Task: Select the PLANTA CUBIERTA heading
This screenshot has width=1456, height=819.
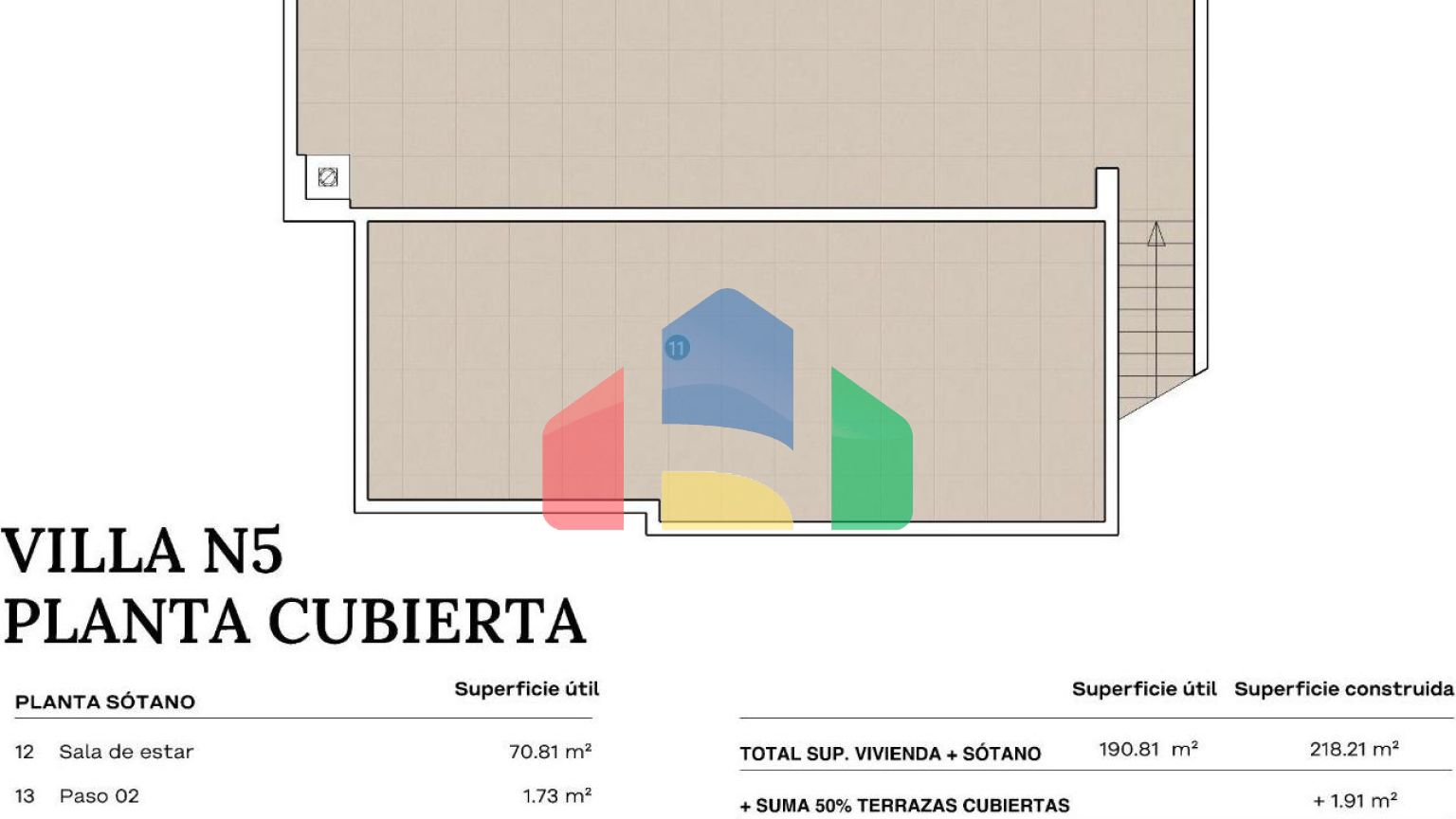Action: click(x=294, y=622)
